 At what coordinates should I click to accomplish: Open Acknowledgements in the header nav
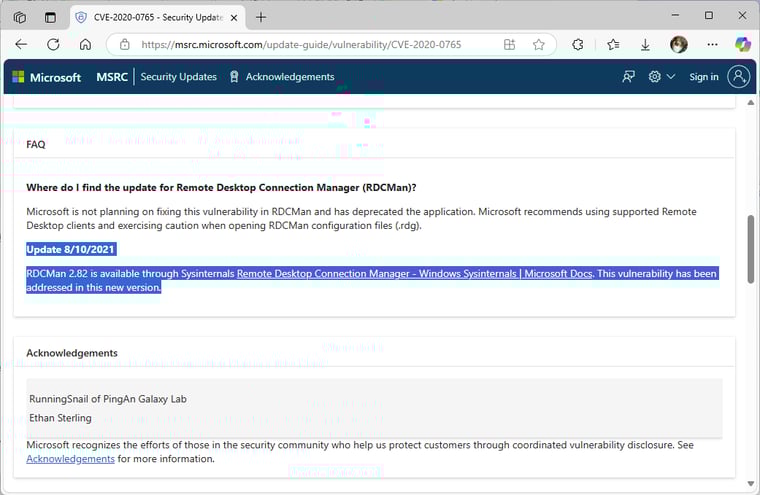tap(290, 77)
